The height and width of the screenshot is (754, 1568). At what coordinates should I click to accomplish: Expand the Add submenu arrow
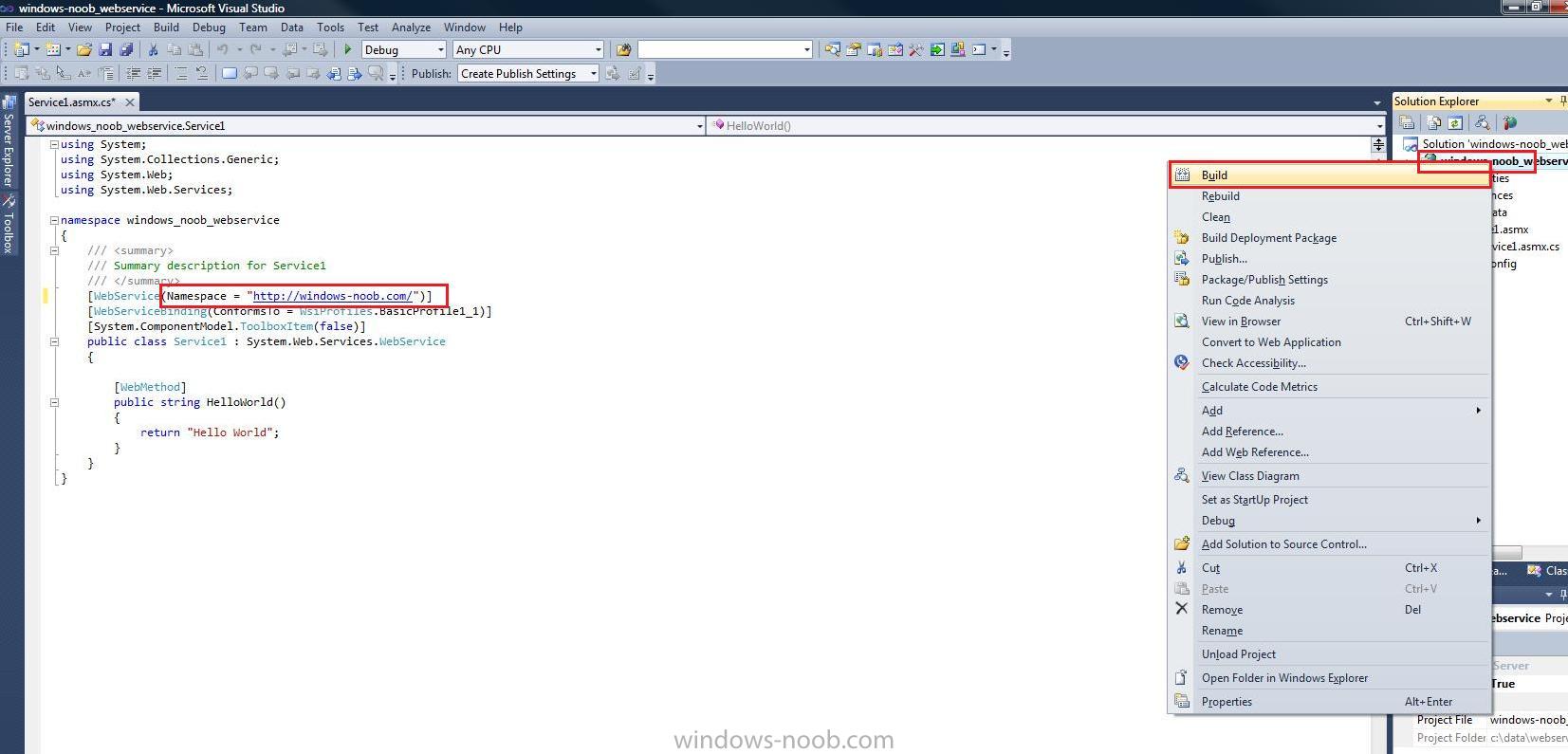click(1478, 411)
